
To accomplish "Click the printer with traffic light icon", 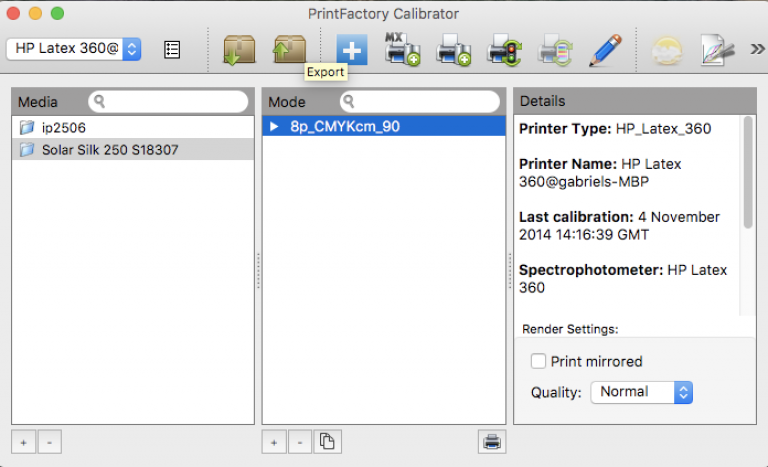I will [x=504, y=49].
